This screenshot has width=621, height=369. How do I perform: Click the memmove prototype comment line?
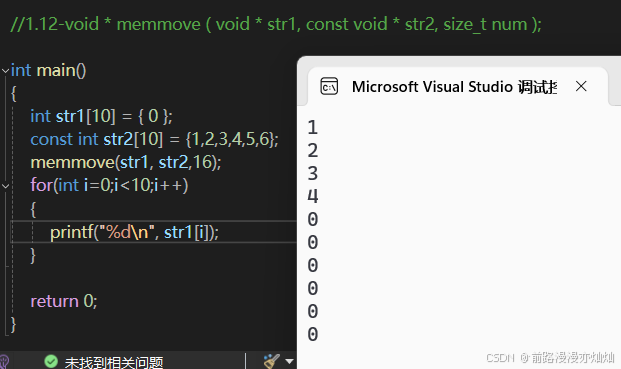(x=276, y=25)
